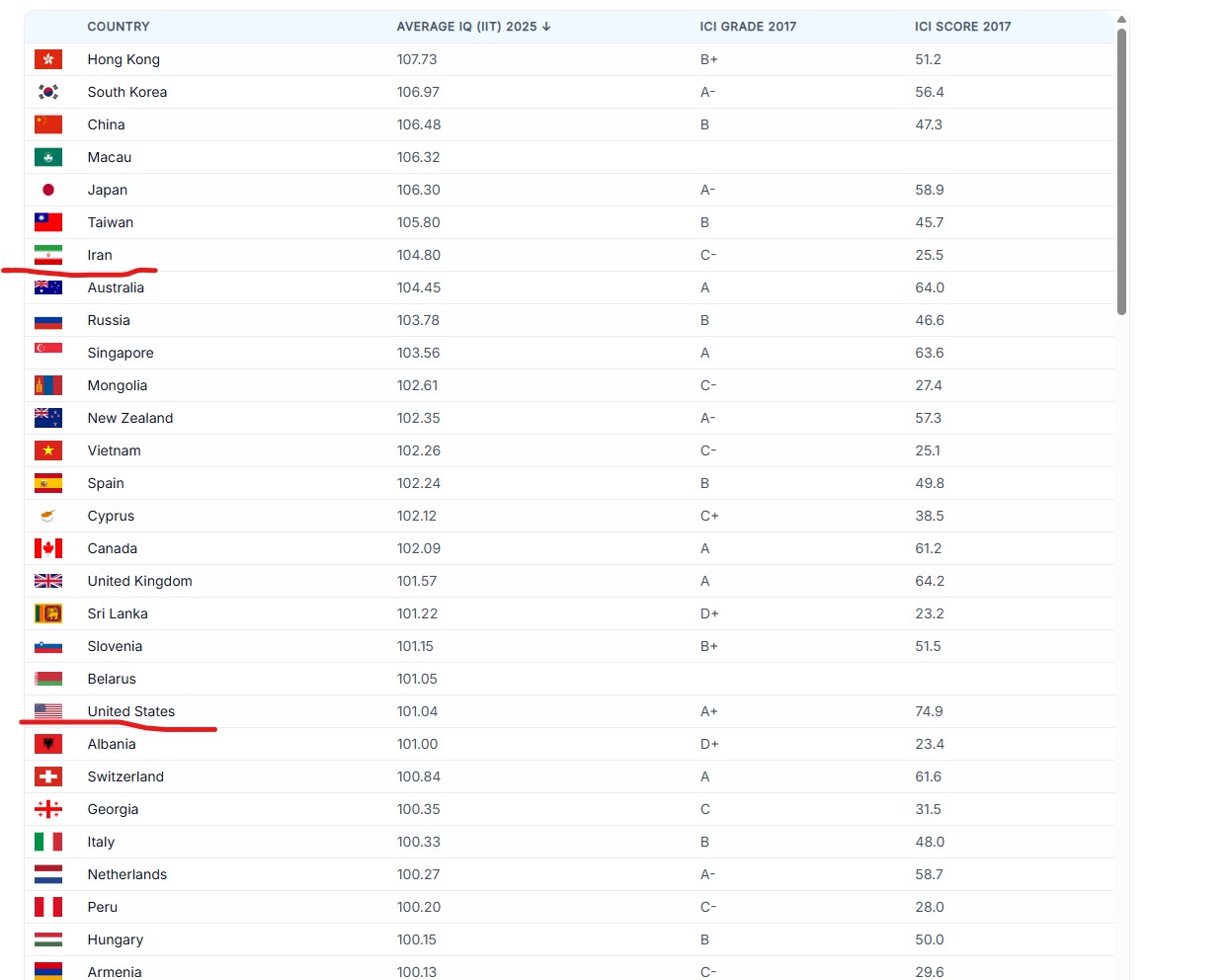Viewport: 1229px width, 980px height.
Task: Click the China flag icon
Action: click(48, 124)
